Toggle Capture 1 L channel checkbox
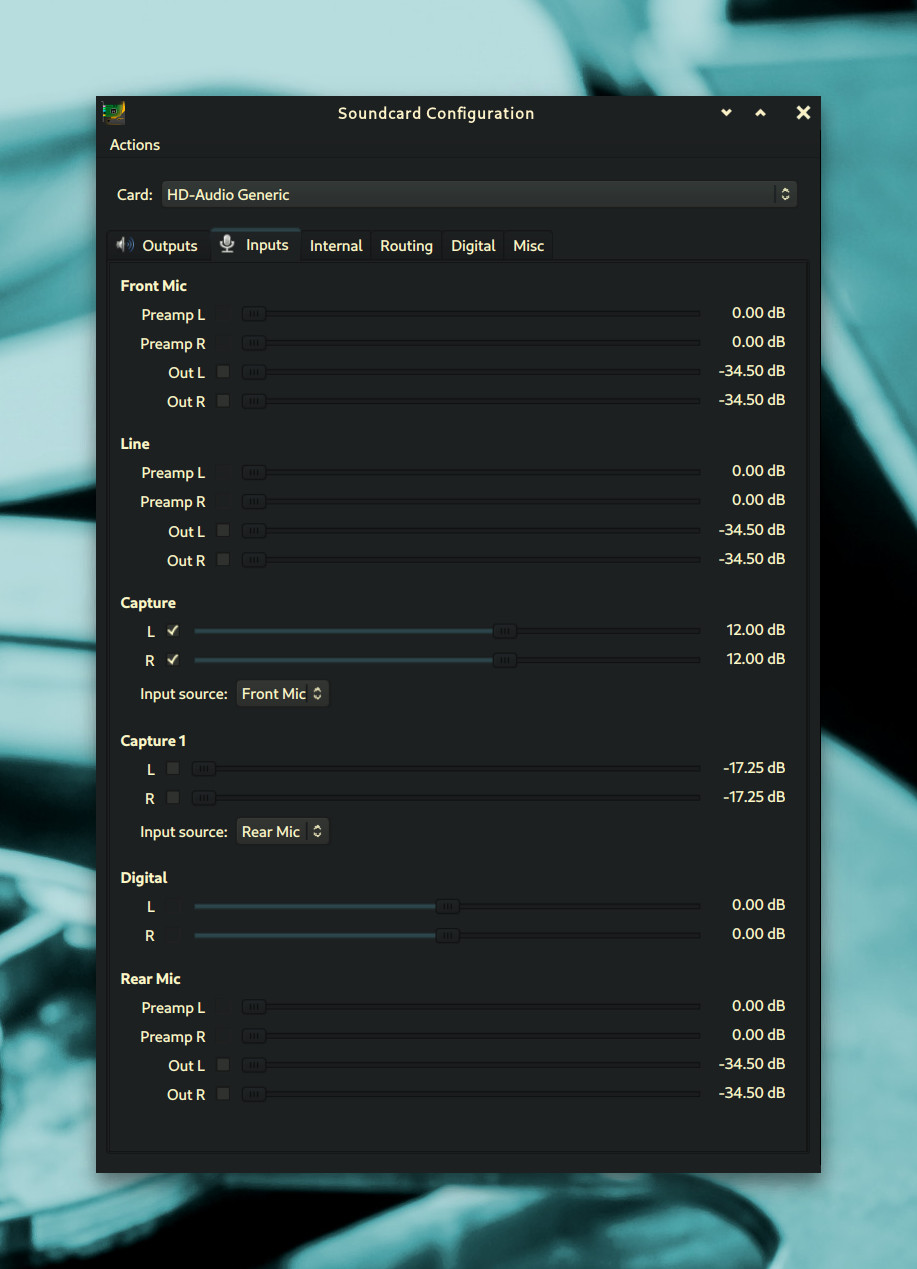The width and height of the screenshot is (917, 1269). pos(173,768)
